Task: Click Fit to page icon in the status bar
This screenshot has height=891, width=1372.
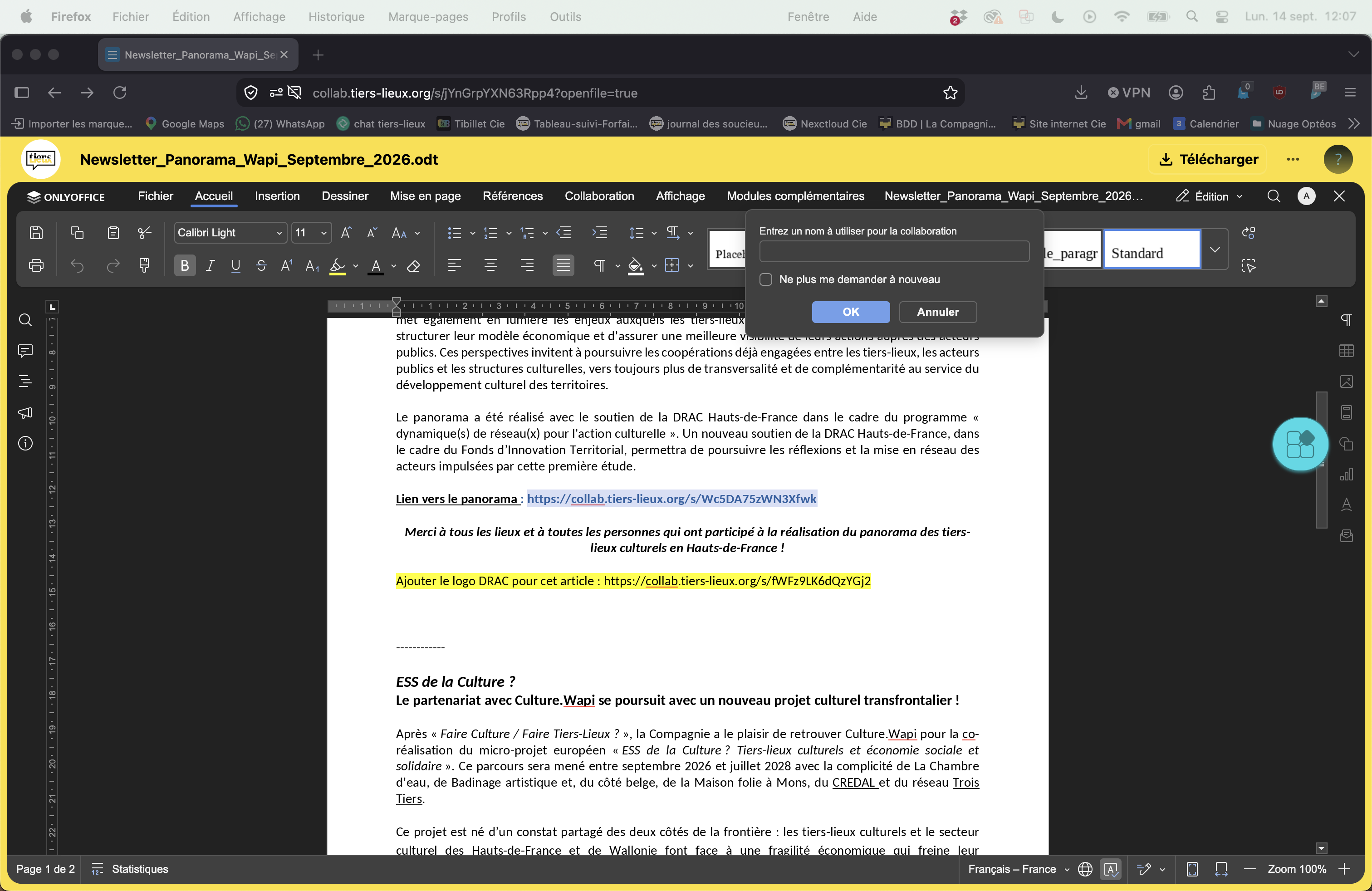Action: coord(1192,868)
